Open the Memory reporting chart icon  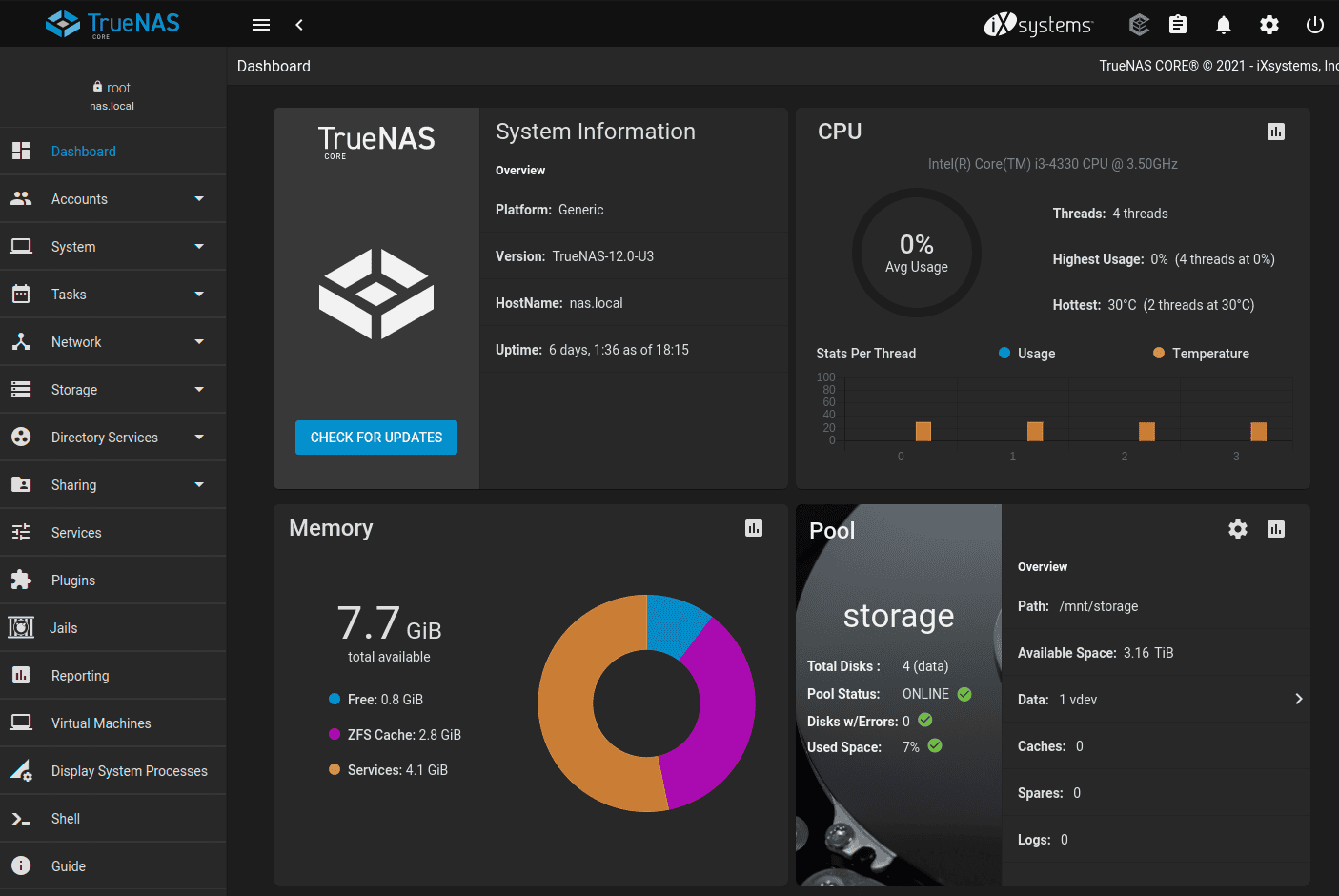[x=754, y=528]
